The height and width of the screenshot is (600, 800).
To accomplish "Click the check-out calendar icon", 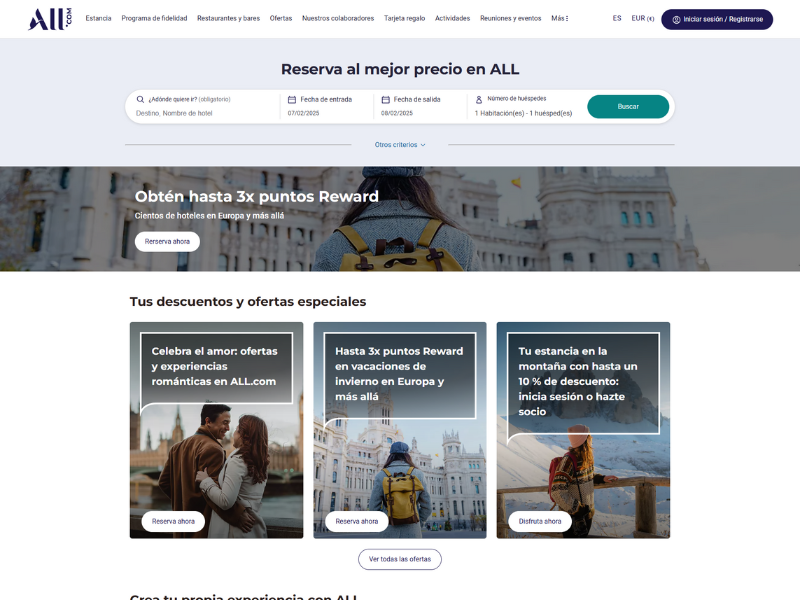I will pos(386,99).
